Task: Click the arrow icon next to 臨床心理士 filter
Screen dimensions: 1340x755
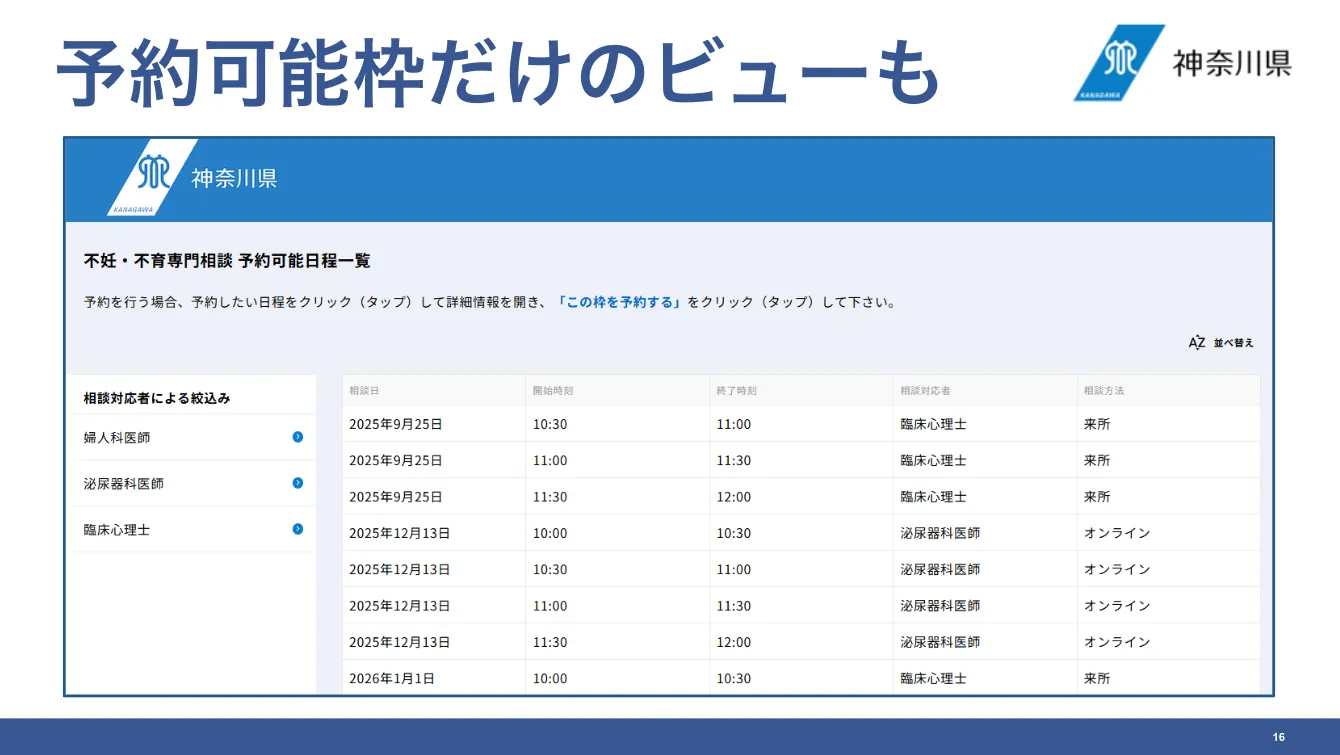Action: coord(298,529)
